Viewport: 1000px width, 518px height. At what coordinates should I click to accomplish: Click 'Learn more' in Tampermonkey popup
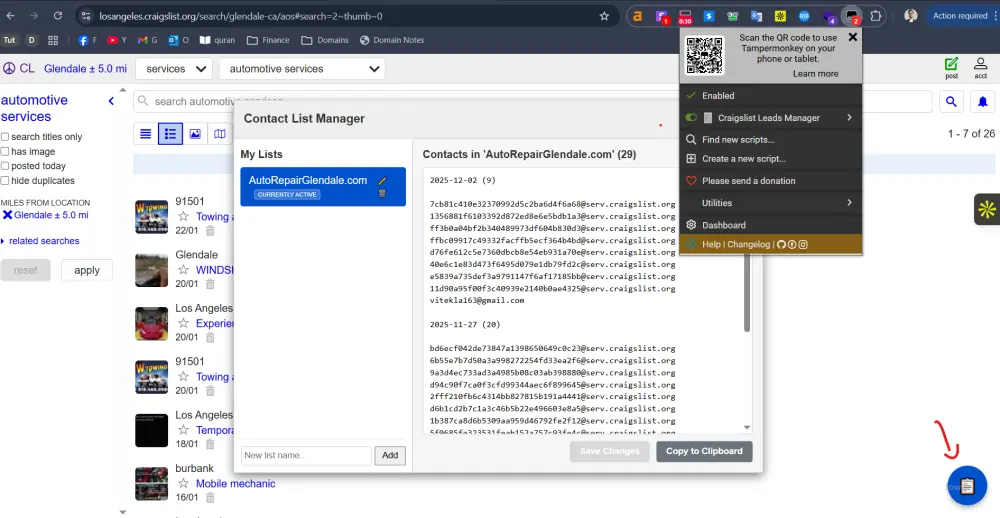[815, 74]
